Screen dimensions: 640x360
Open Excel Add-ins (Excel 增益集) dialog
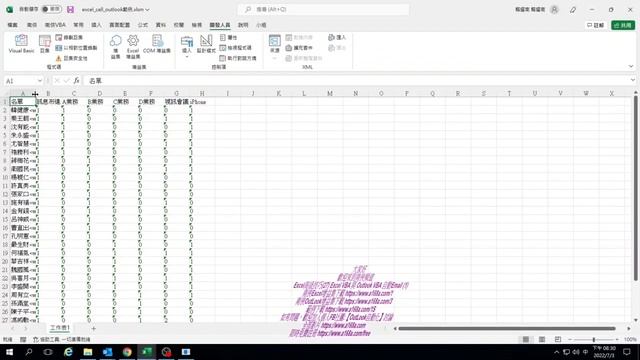133,47
